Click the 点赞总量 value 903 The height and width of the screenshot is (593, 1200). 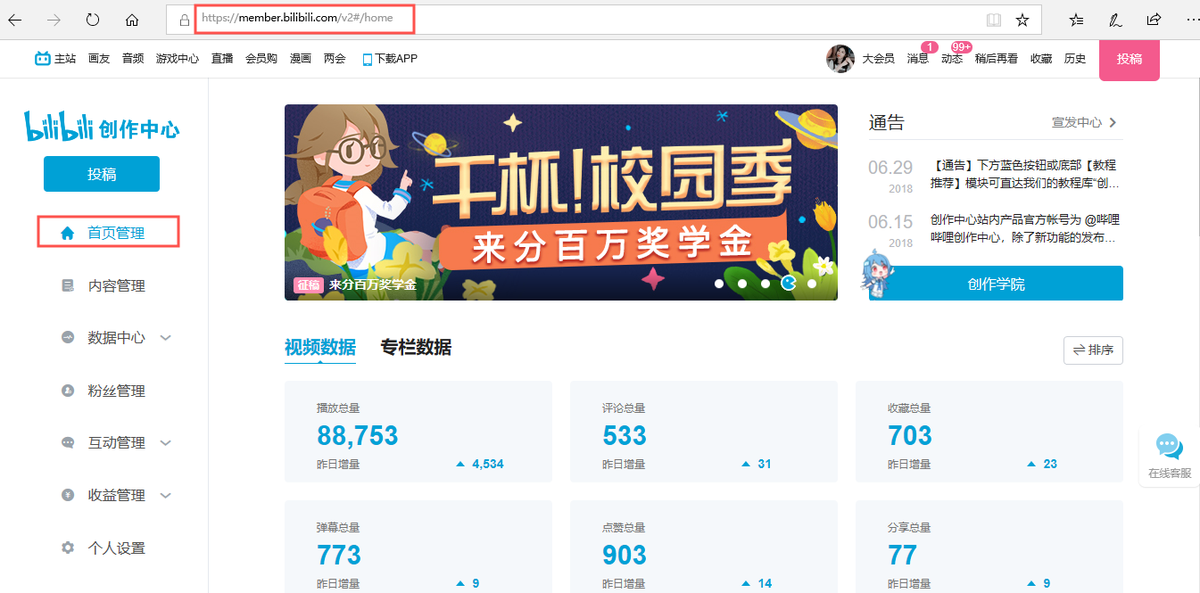tap(624, 555)
